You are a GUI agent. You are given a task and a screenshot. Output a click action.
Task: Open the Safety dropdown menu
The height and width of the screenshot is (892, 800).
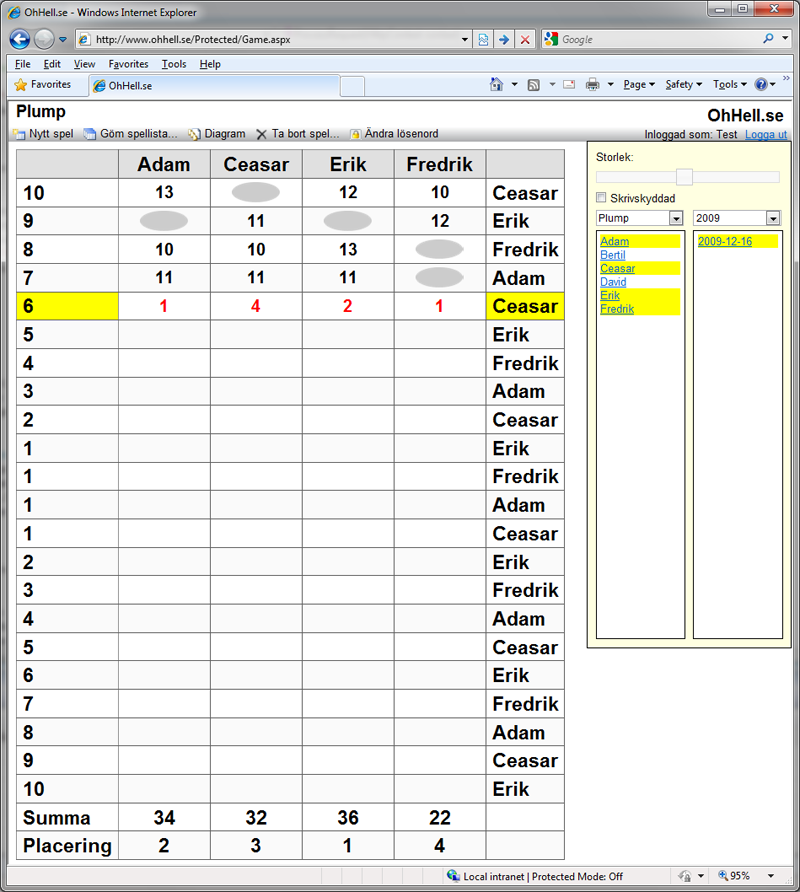(683, 85)
